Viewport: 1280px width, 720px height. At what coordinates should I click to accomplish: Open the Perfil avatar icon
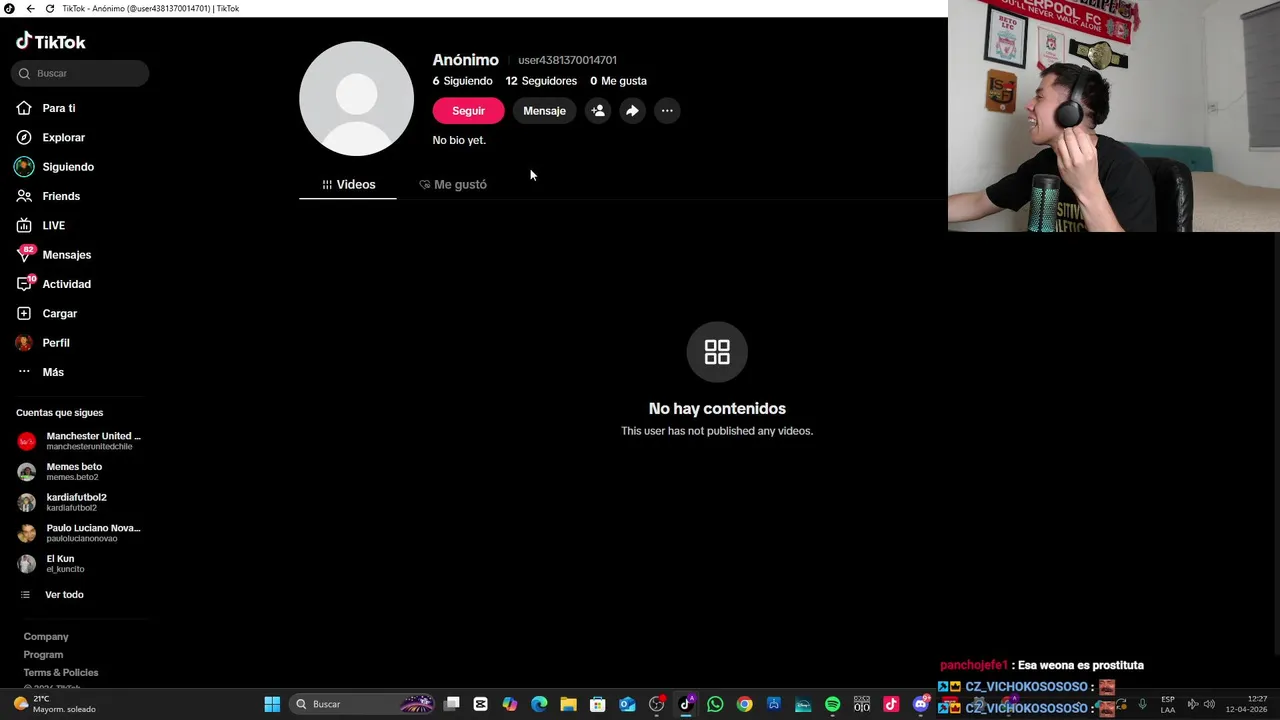point(24,343)
